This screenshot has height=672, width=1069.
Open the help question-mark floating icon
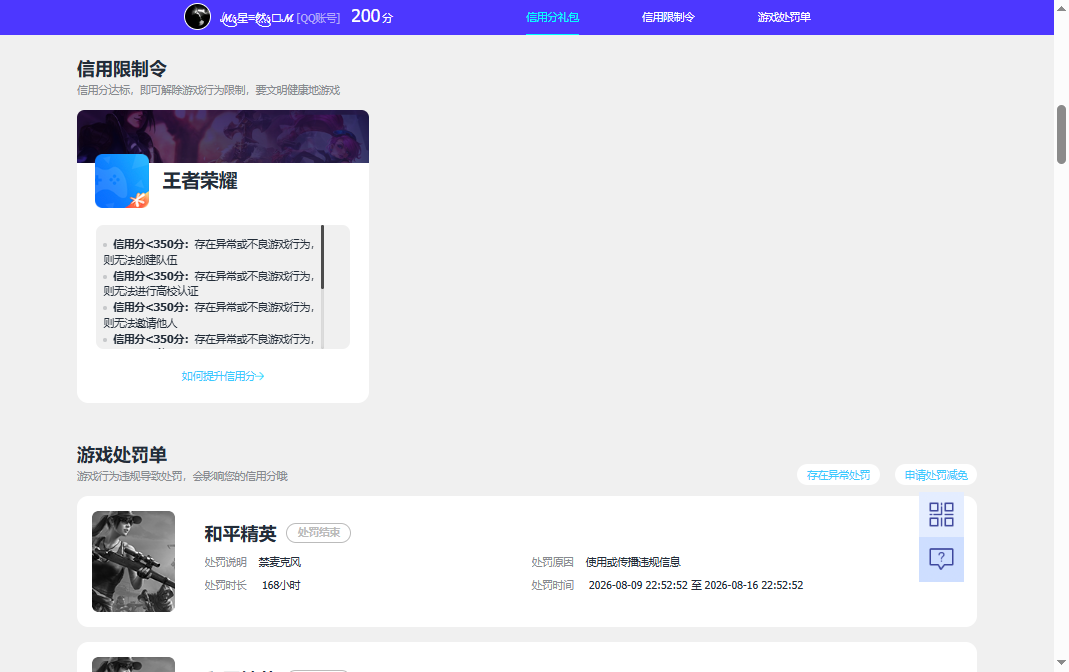point(941,560)
